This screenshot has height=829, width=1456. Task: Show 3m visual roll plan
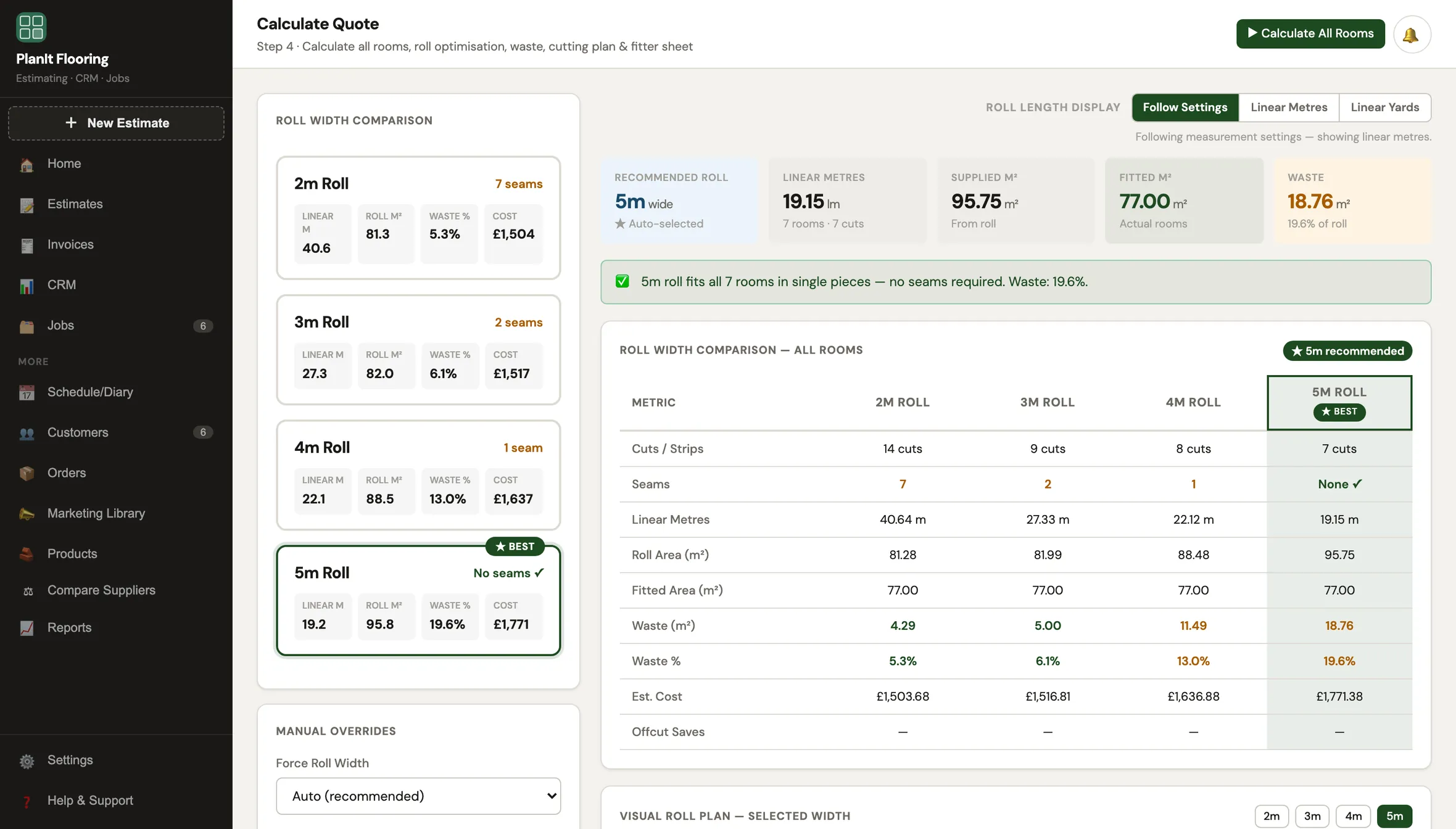coord(1312,816)
